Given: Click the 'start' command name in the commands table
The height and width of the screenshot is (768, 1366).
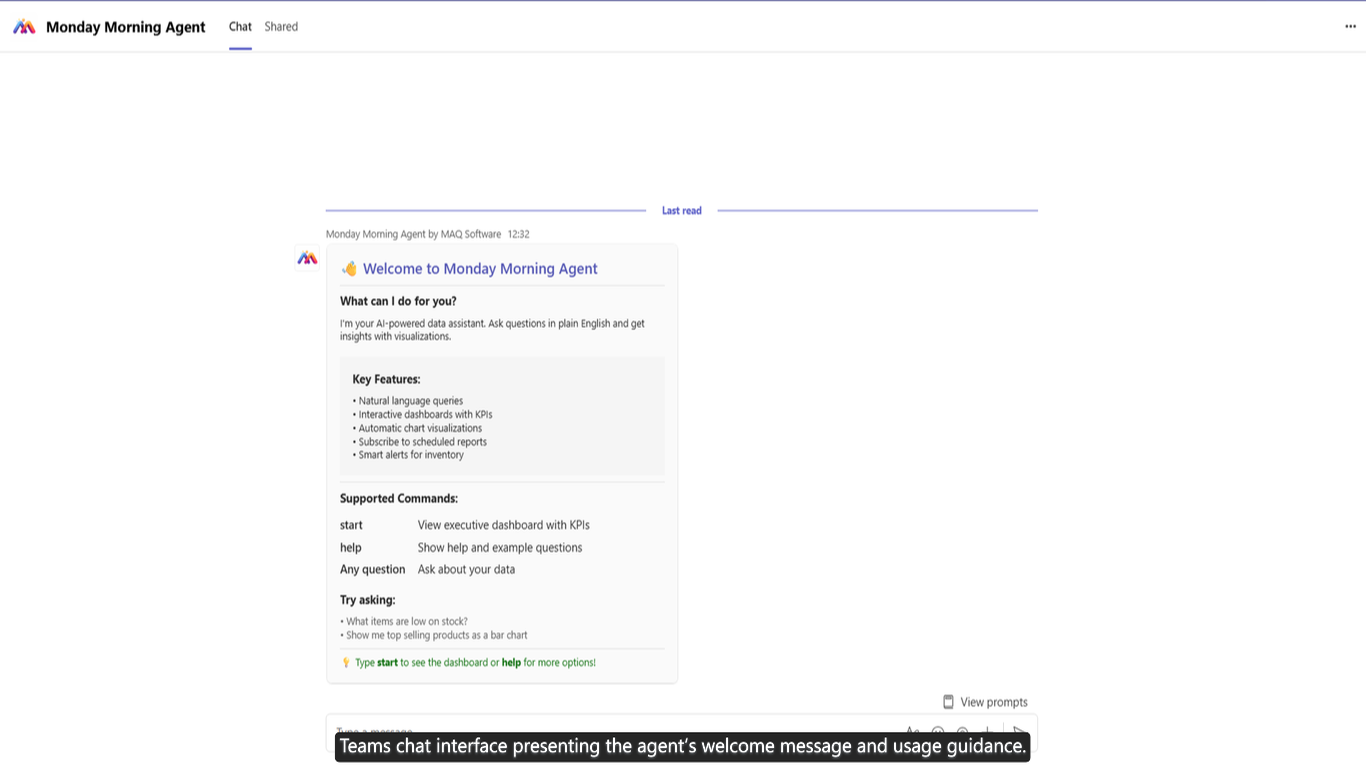Looking at the screenshot, I should click(x=351, y=525).
